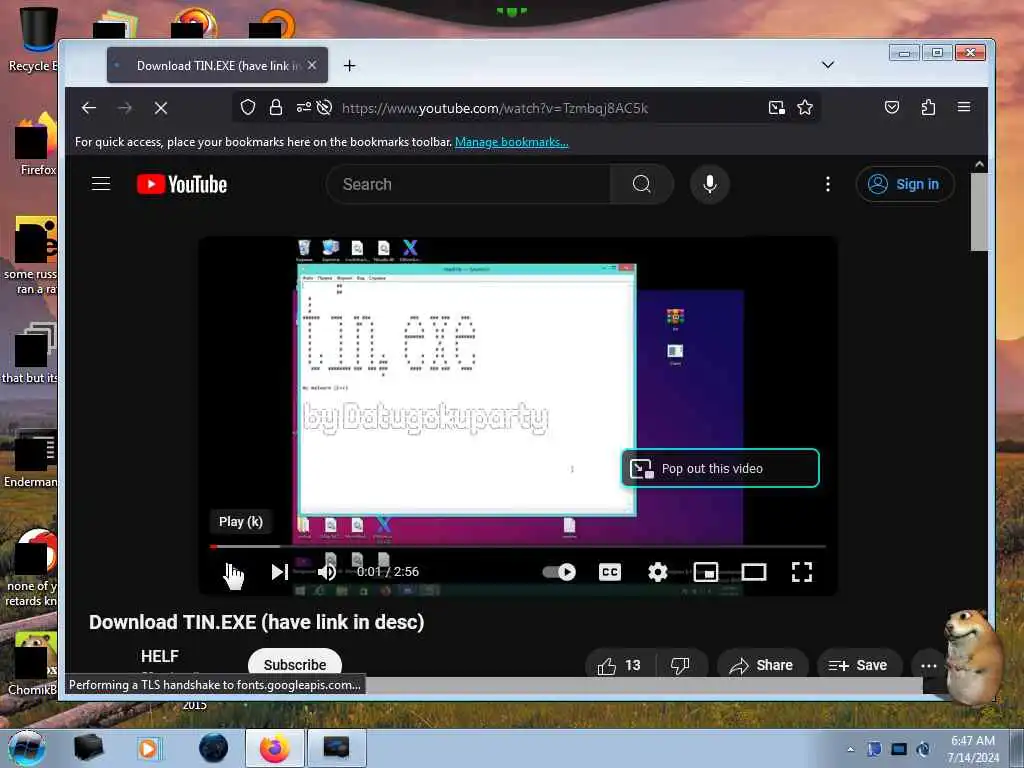1024x768 pixels.
Task: Click the YouTube Search input field
Action: pos(468,184)
